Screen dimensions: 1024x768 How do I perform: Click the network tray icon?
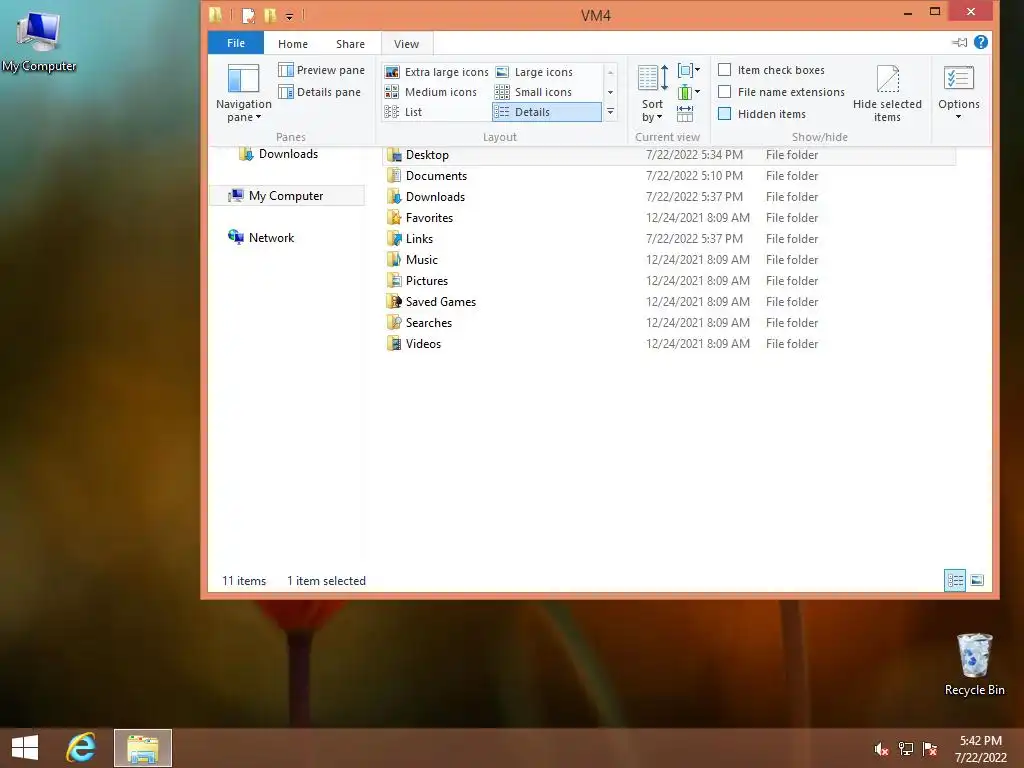pyautogui.click(x=906, y=749)
